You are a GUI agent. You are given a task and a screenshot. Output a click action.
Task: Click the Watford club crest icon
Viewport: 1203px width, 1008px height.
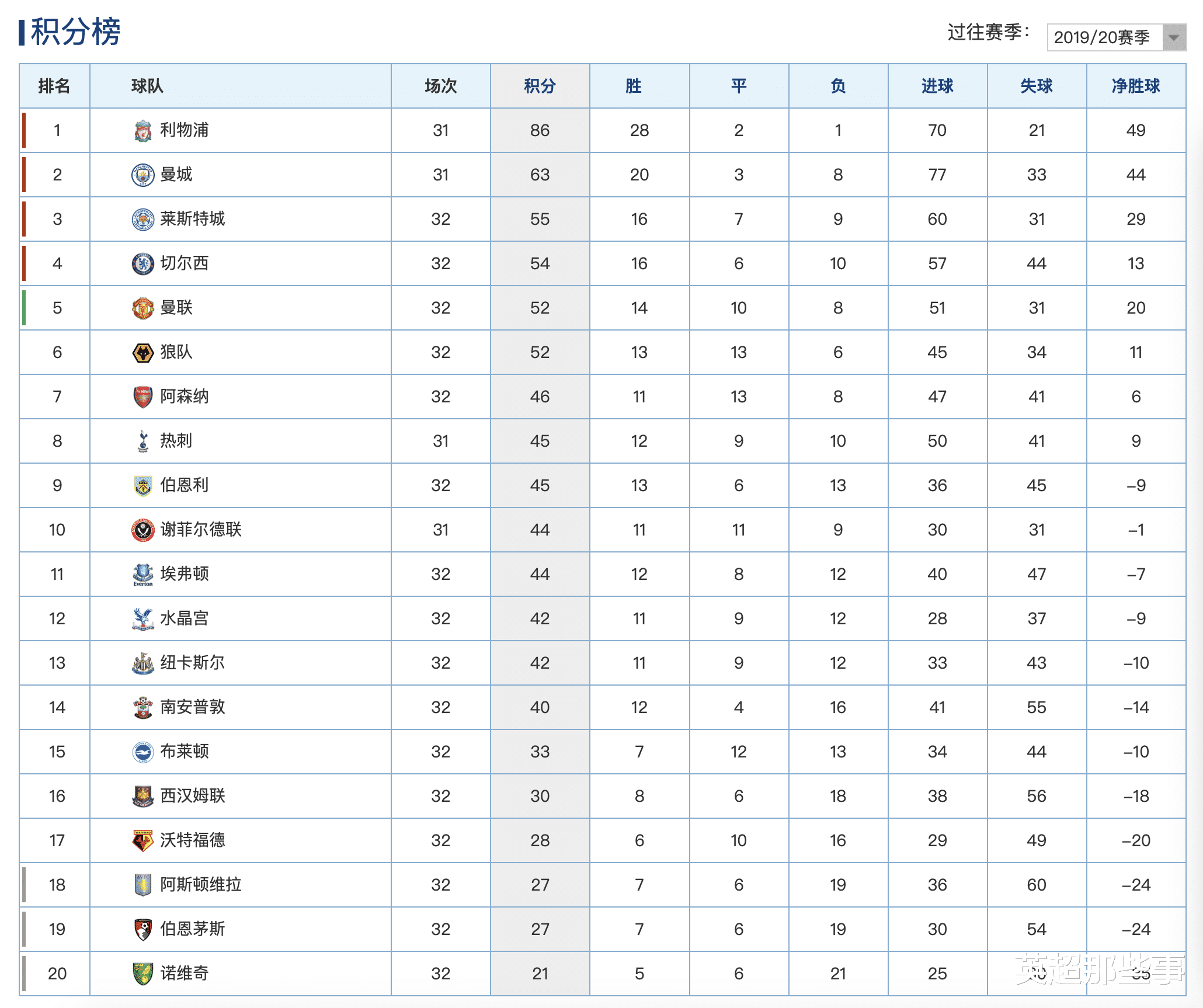(x=142, y=841)
